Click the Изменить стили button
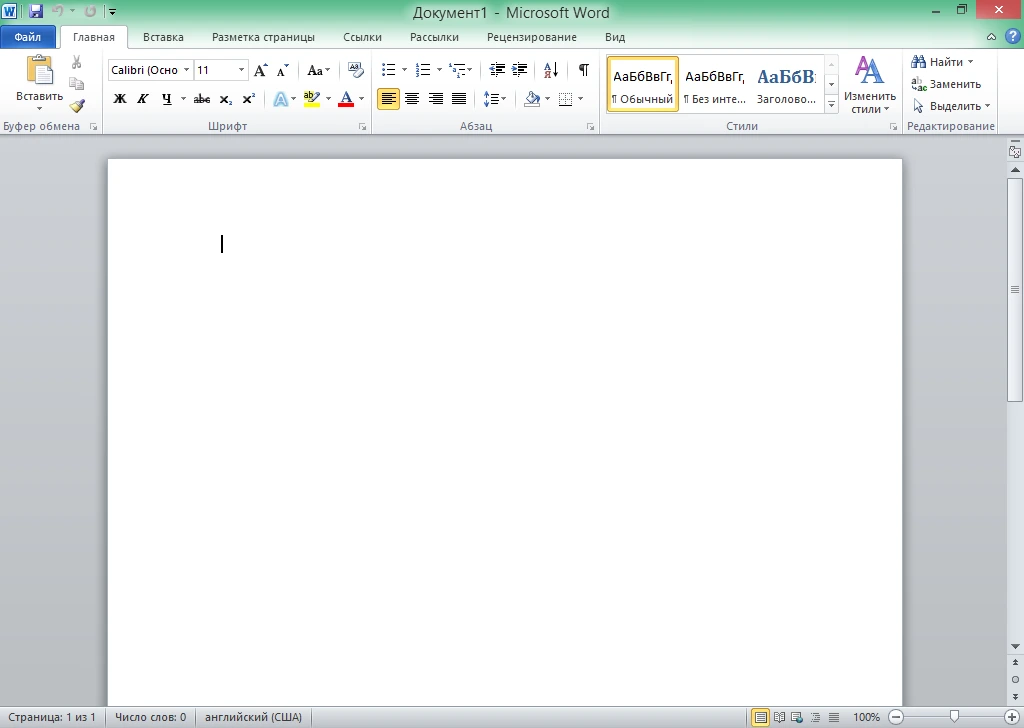The image size is (1024, 728). point(869,84)
